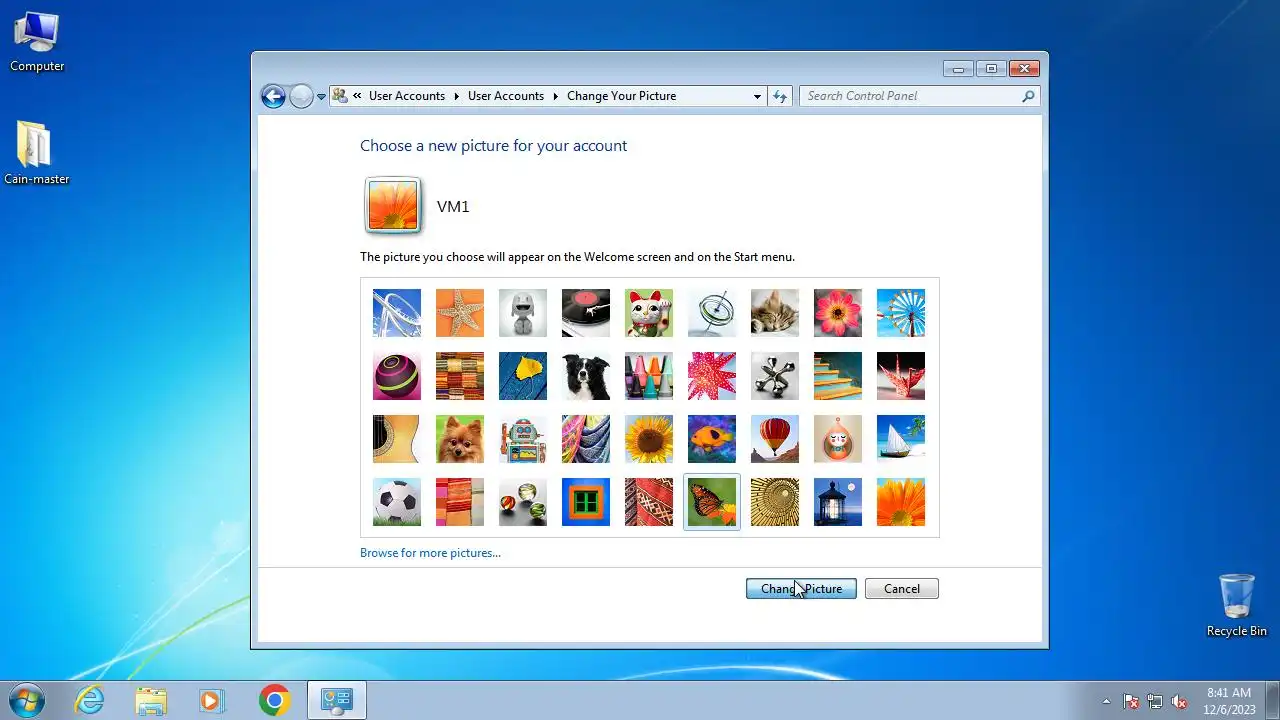The image size is (1280, 720).
Task: Click the search magnifier icon
Action: [1028, 96]
